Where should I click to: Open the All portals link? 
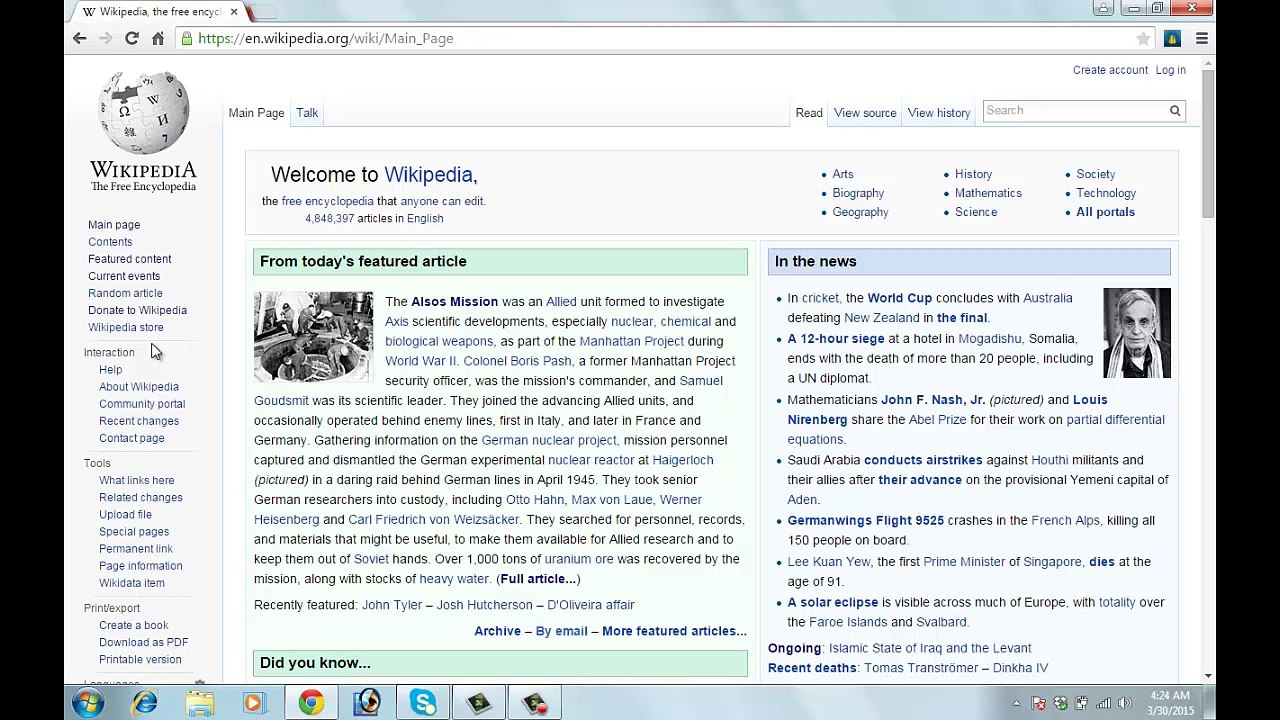(1105, 212)
